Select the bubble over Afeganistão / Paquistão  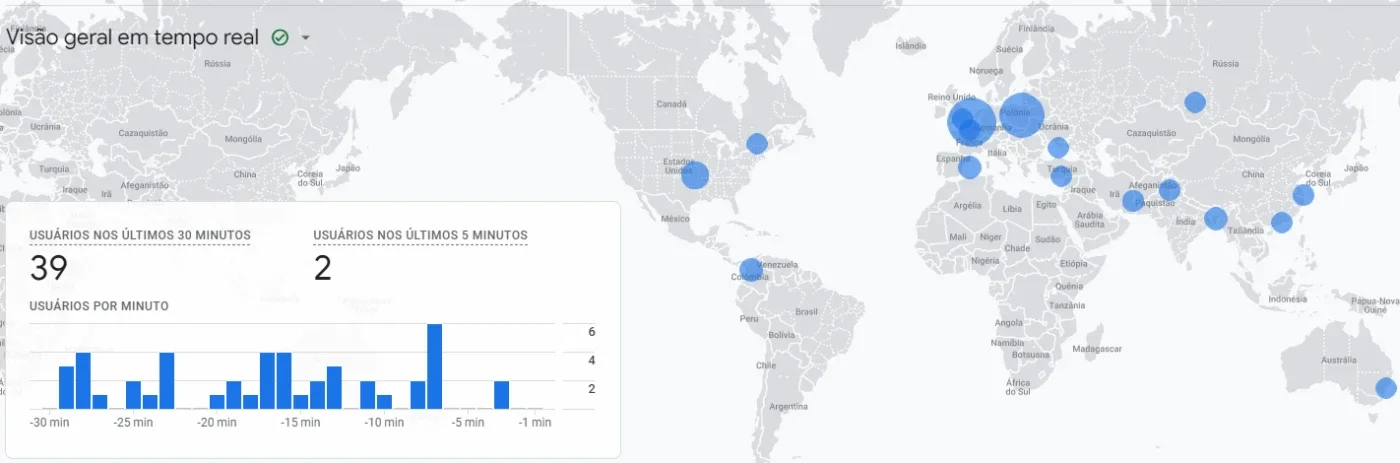pyautogui.click(x=1169, y=190)
